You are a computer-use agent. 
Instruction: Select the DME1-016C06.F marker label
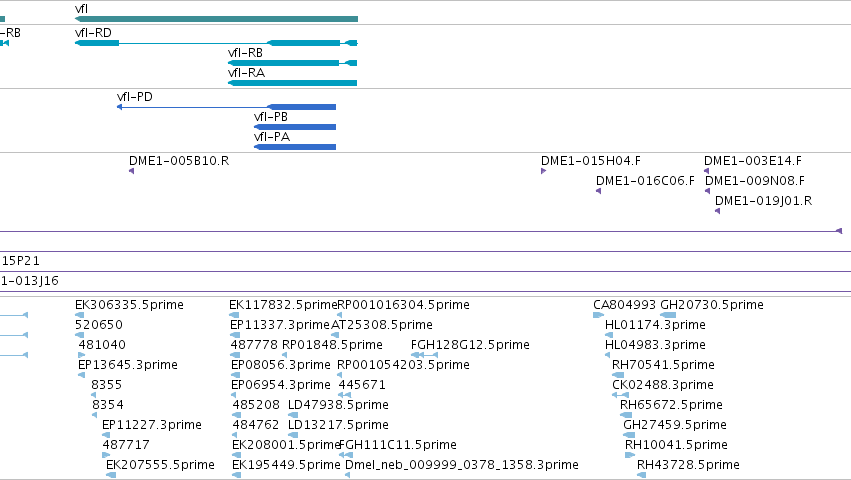point(645,181)
